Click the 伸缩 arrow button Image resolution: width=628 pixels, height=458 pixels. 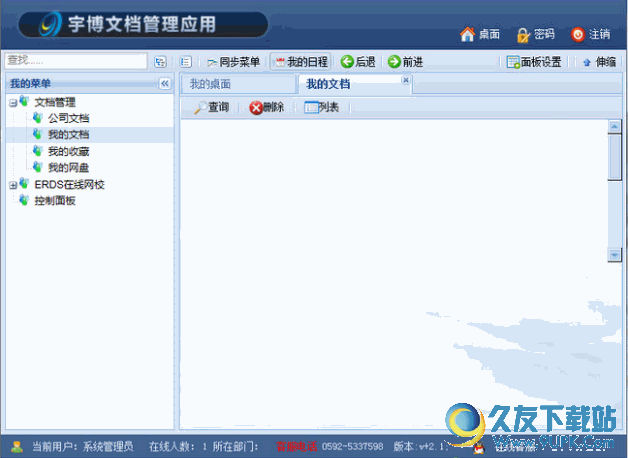pyautogui.click(x=599, y=62)
